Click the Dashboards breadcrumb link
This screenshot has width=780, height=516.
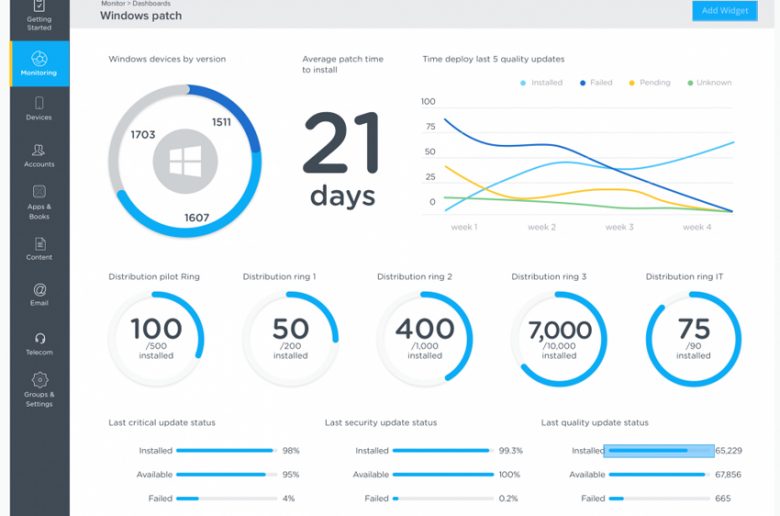click(x=151, y=3)
